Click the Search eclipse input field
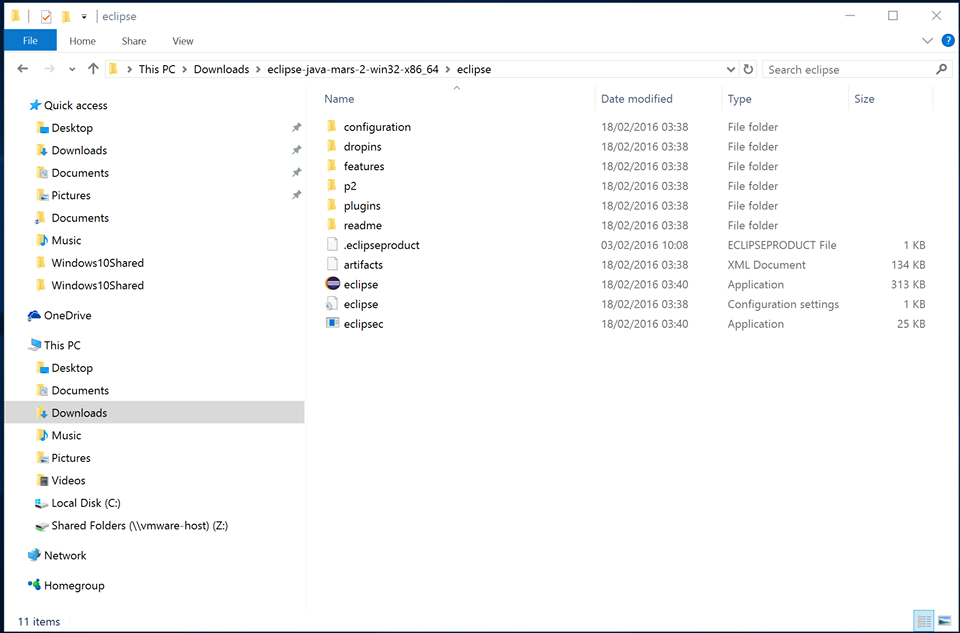This screenshot has width=960, height=633. point(848,69)
